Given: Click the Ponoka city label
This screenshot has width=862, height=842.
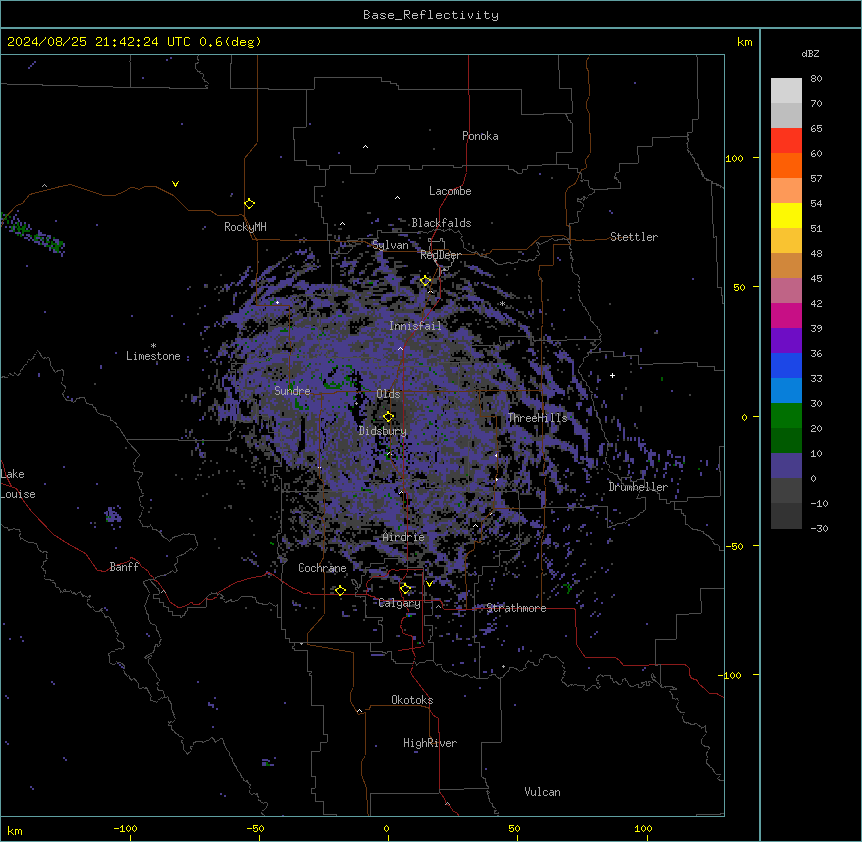Looking at the screenshot, I should [480, 136].
